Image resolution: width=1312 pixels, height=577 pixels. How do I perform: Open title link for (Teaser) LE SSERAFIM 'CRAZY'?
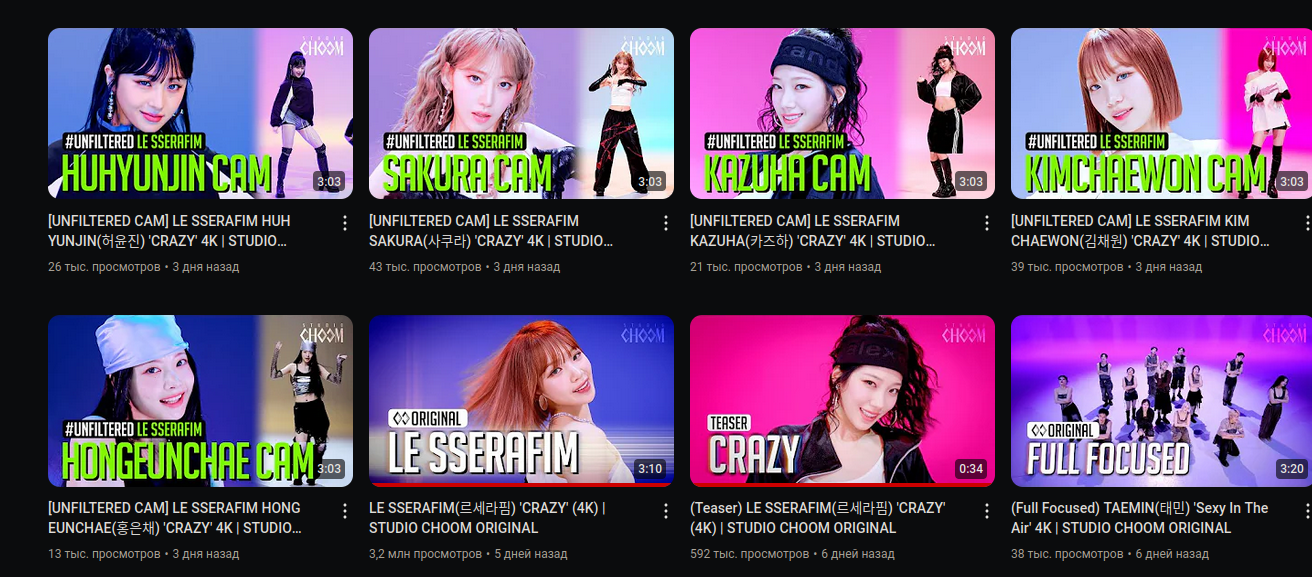(817, 518)
